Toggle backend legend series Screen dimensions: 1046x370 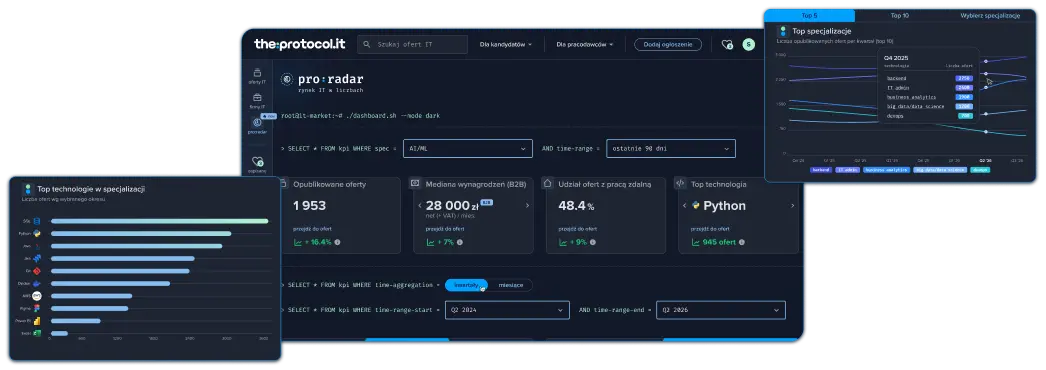[820, 170]
